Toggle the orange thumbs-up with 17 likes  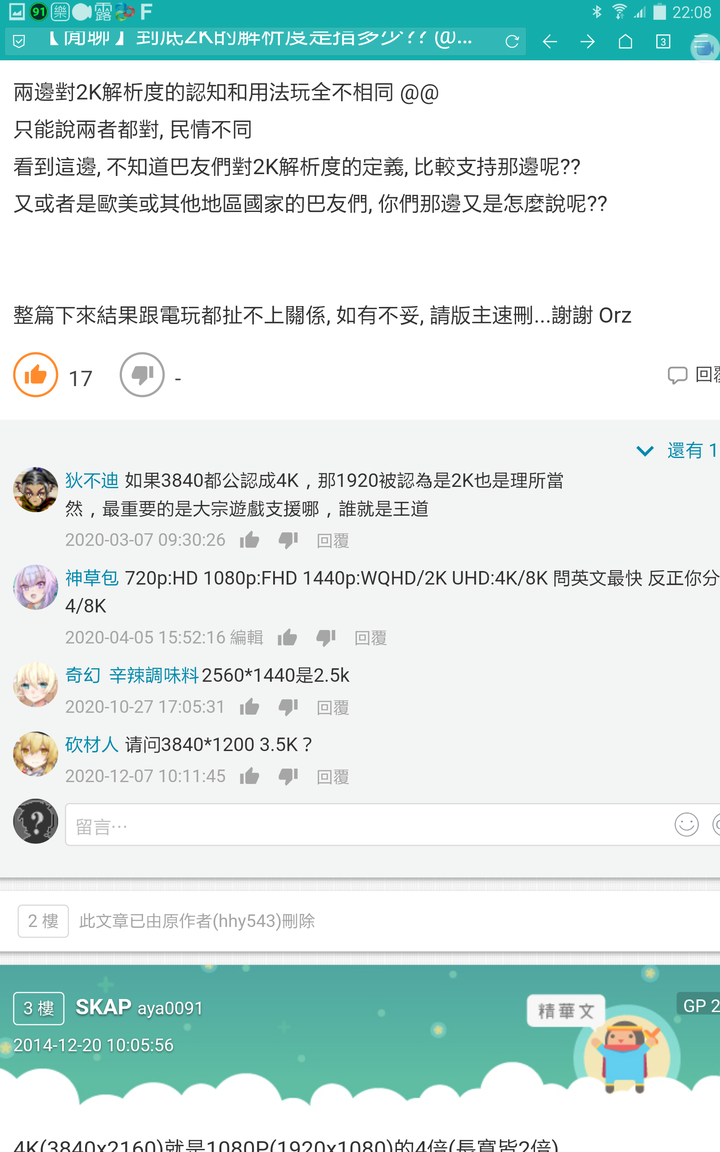click(35, 375)
